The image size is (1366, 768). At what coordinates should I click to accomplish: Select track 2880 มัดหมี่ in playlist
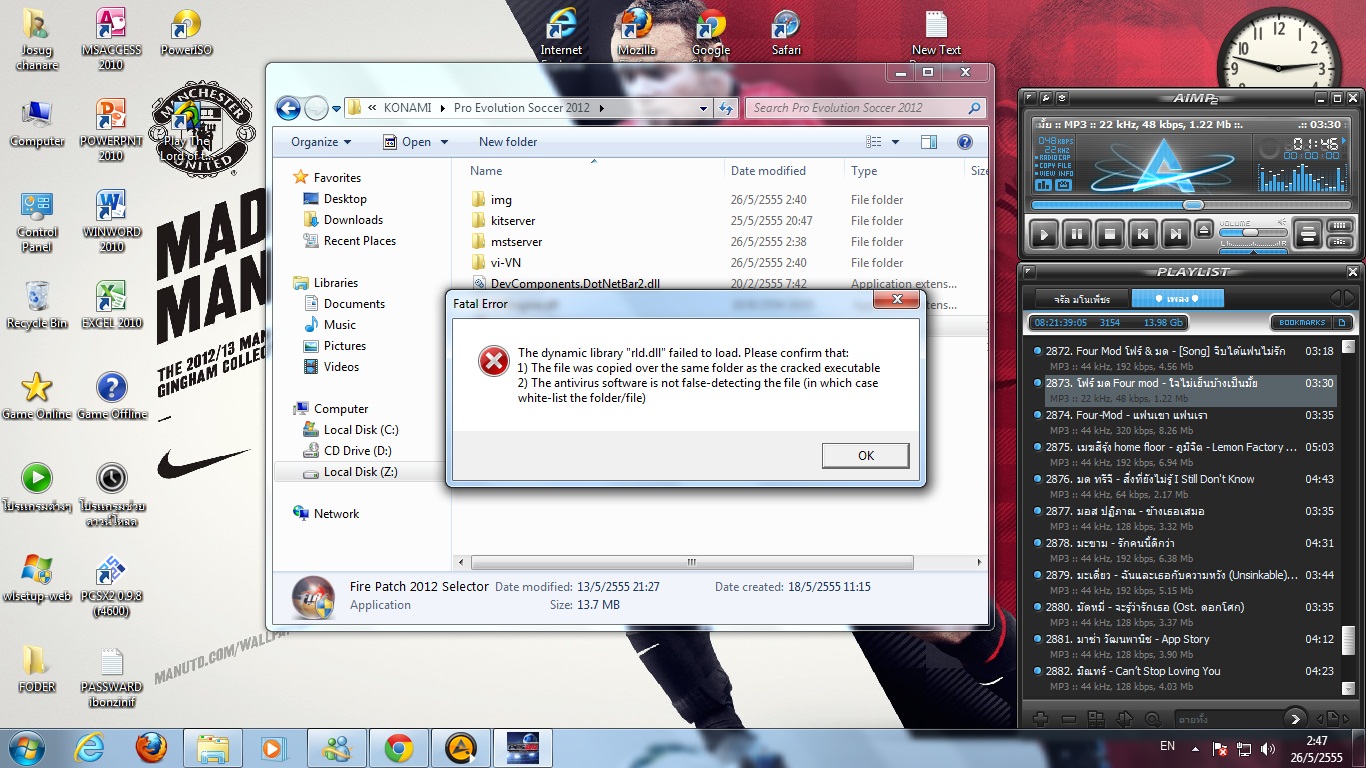pyautogui.click(x=1184, y=614)
